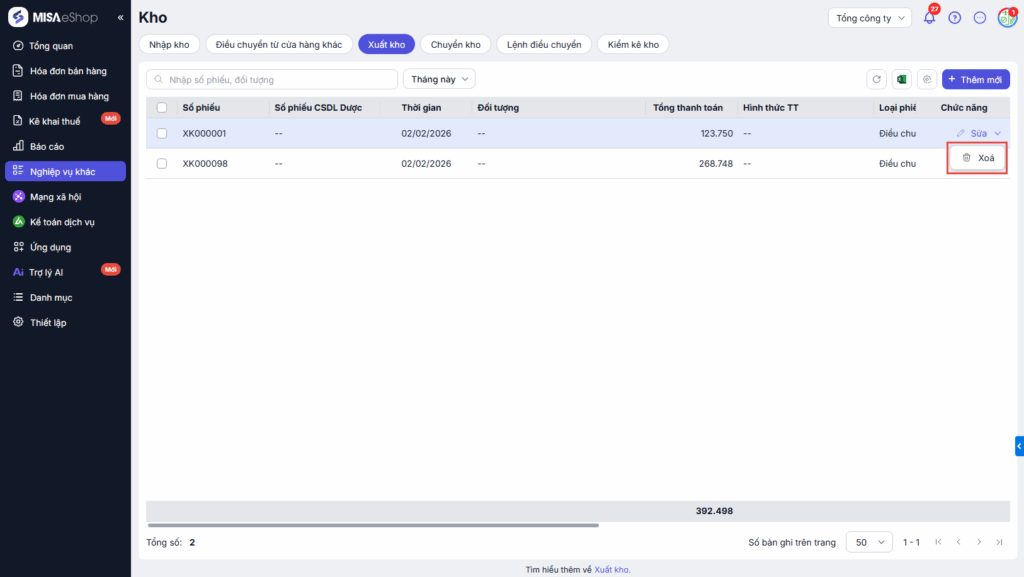Image resolution: width=1024 pixels, height=577 pixels.
Task: Follow the Xuất kho help link
Action: [x=612, y=570]
